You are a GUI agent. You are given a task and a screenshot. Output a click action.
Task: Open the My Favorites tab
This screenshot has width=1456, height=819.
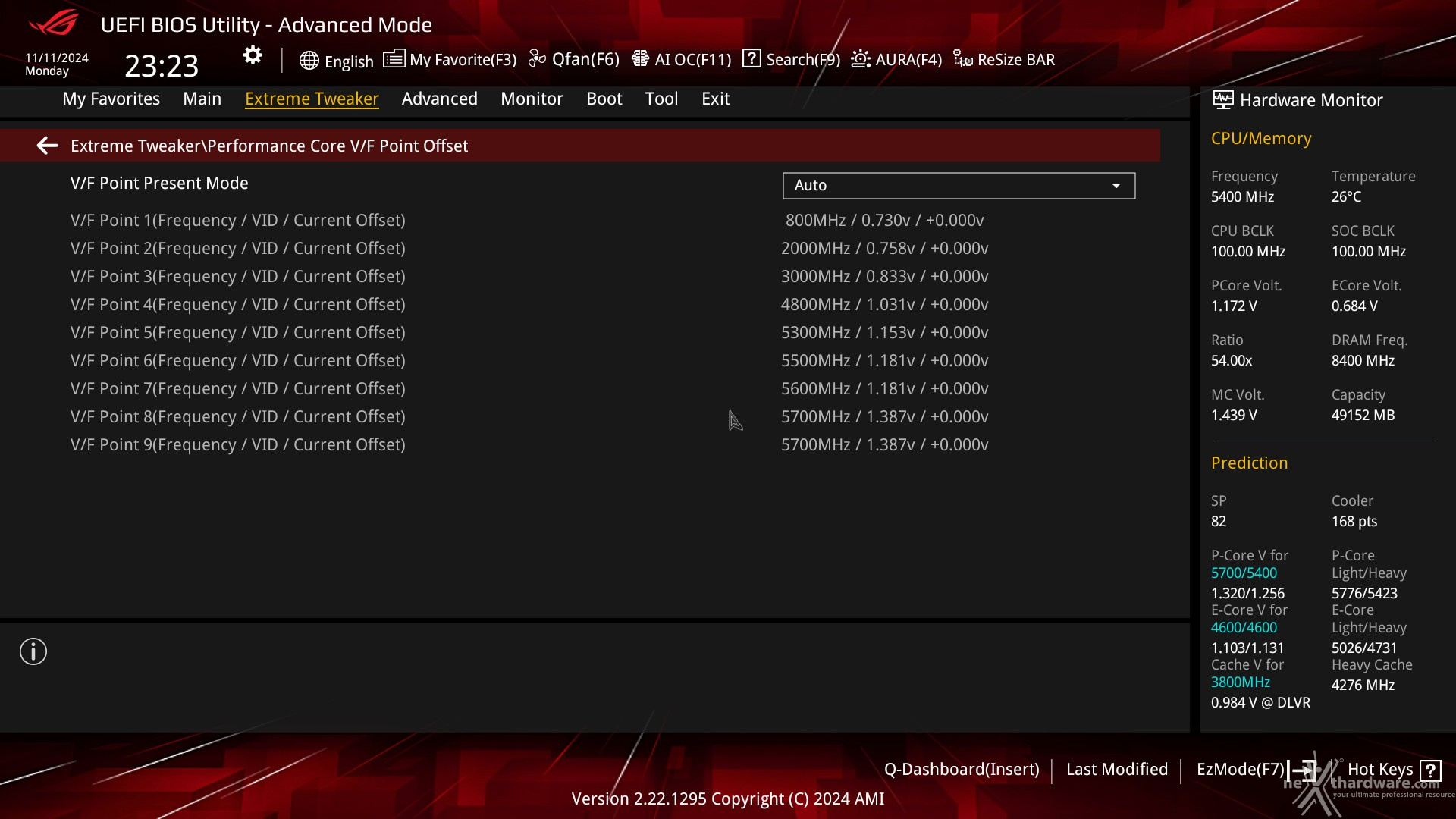coord(111,99)
